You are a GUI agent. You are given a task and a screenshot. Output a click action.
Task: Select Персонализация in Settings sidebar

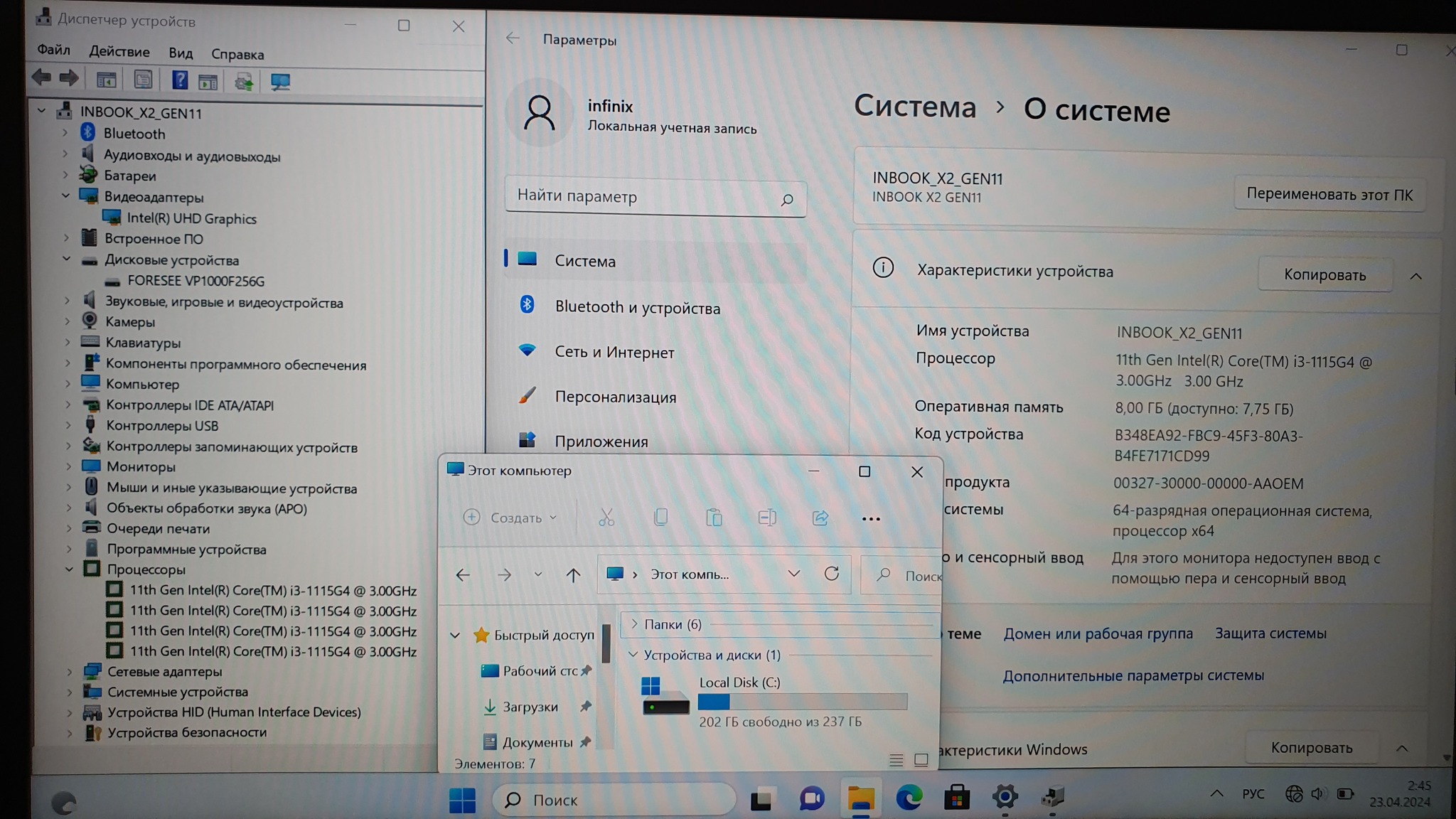[x=615, y=397]
